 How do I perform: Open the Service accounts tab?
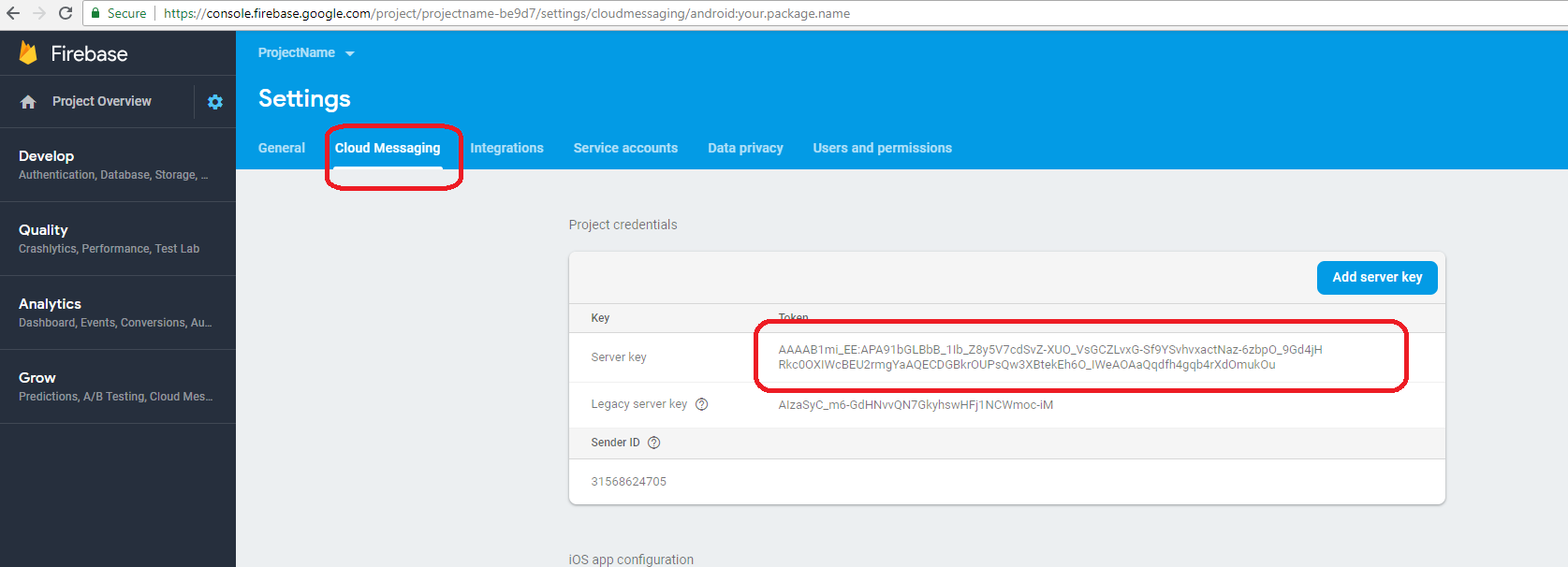click(x=625, y=148)
